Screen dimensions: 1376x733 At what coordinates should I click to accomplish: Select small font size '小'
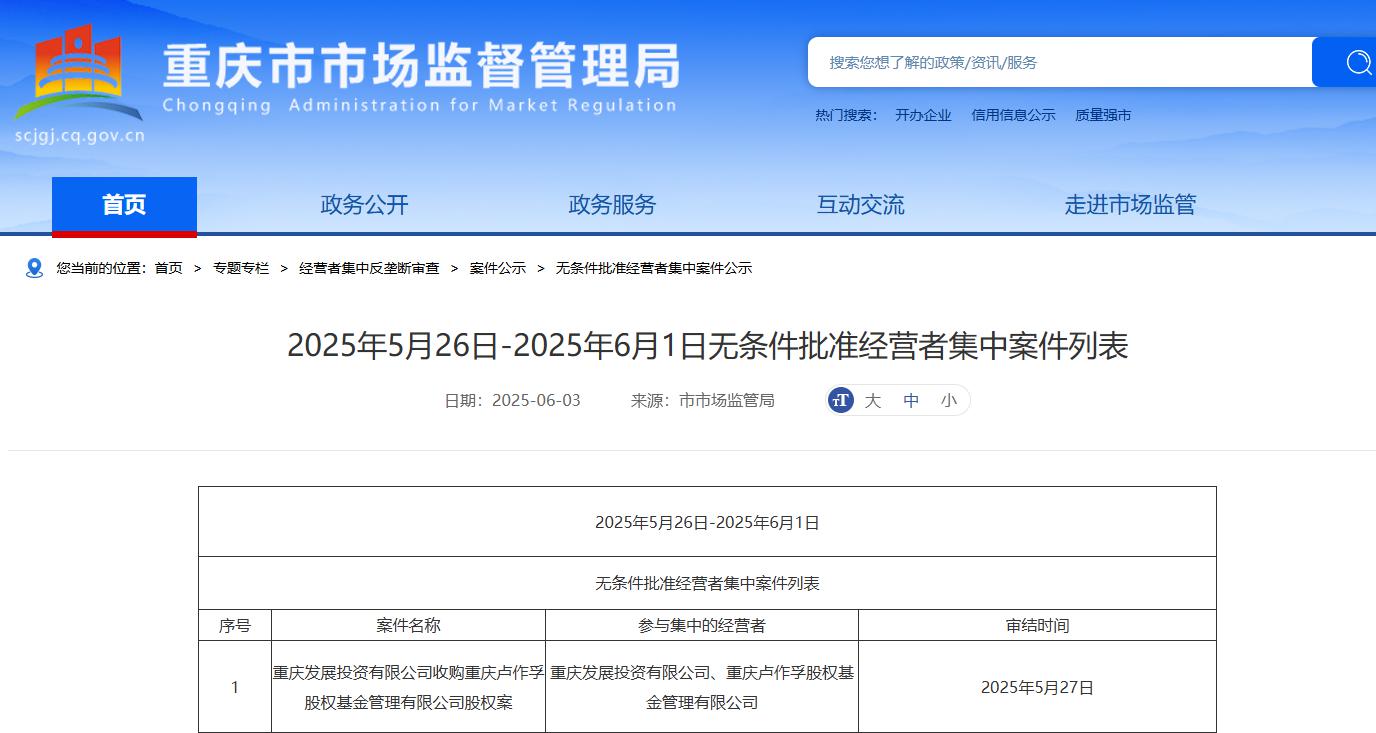(x=948, y=400)
